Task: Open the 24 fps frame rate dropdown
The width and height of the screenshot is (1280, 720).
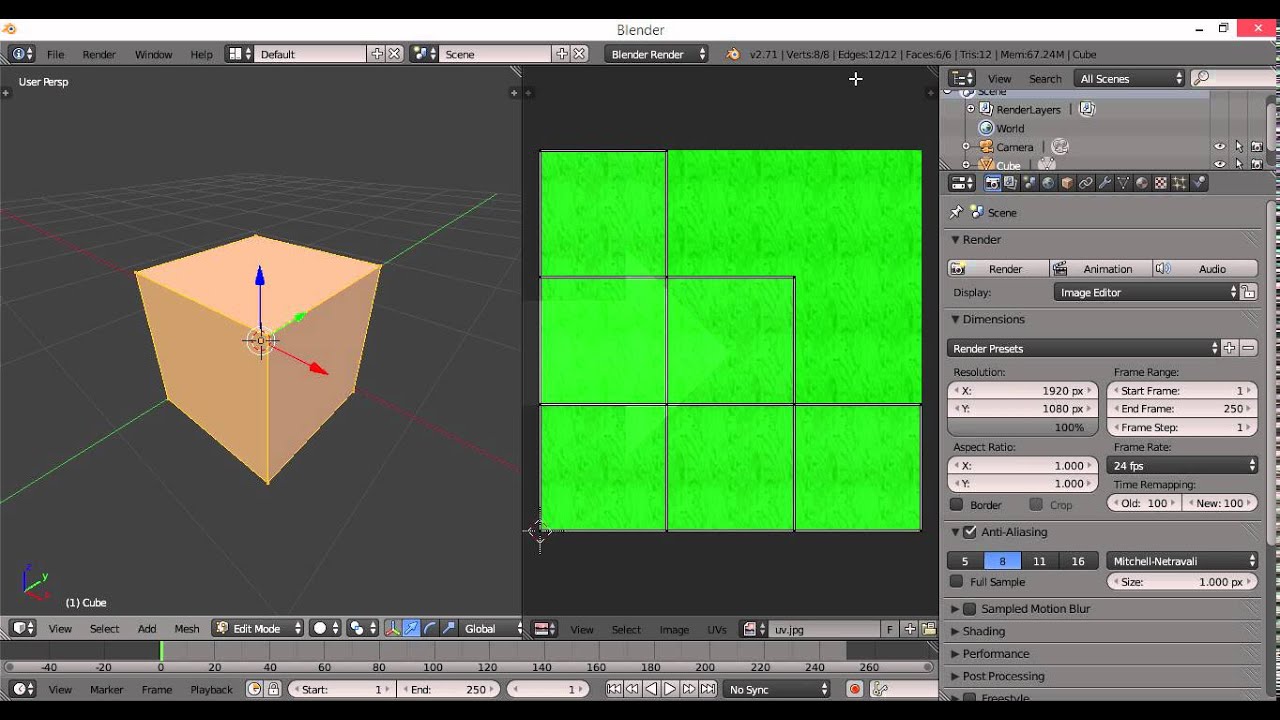Action: click(1182, 466)
